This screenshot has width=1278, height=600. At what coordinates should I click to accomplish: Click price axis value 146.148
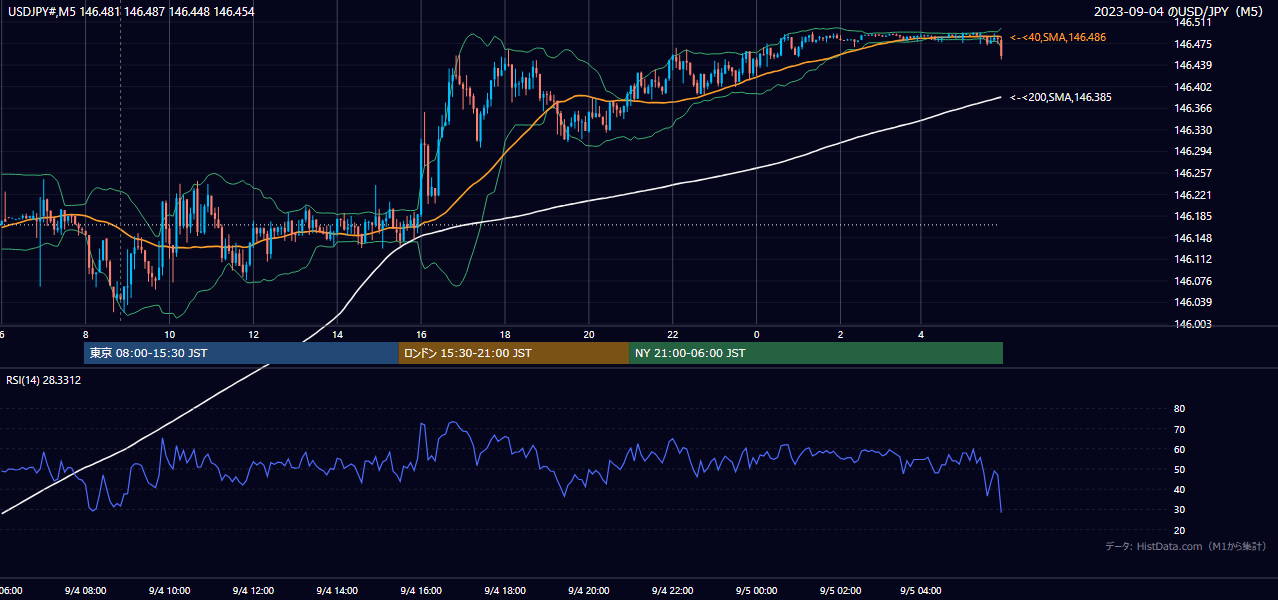[x=1192, y=238]
